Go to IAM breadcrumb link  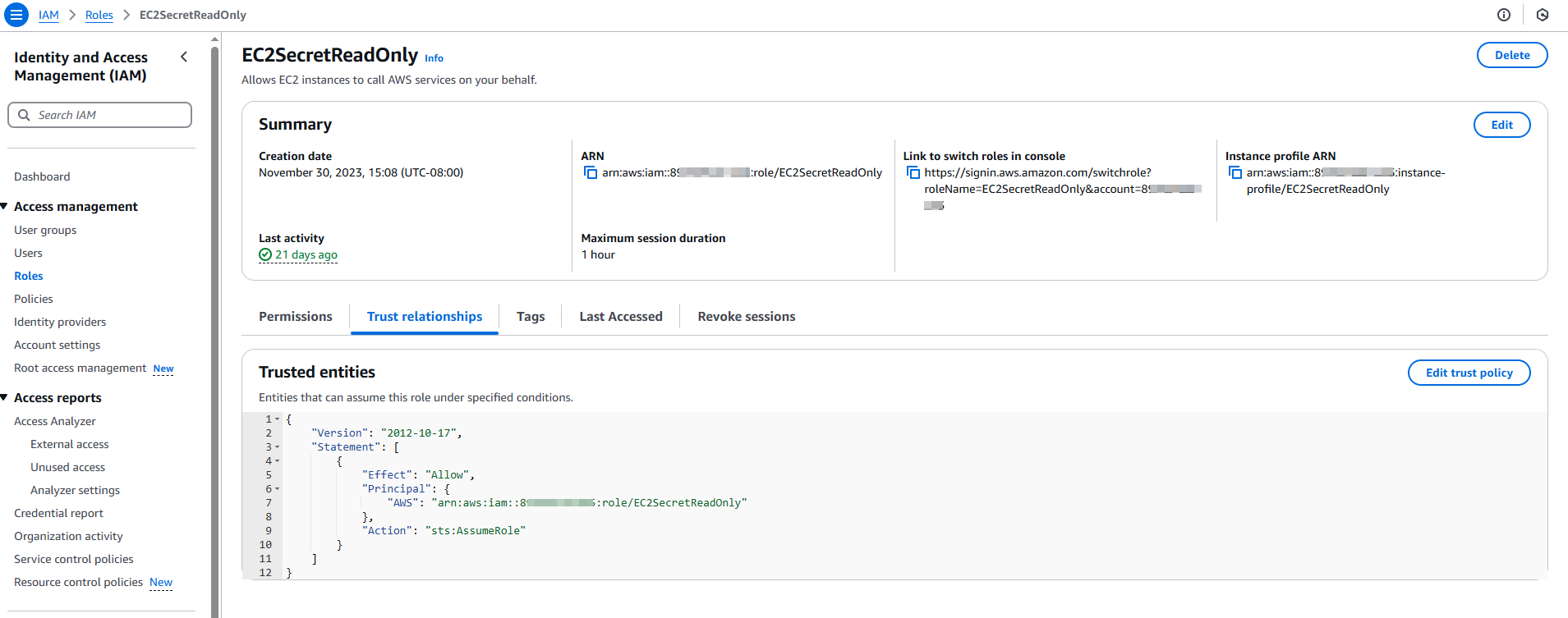(x=48, y=15)
